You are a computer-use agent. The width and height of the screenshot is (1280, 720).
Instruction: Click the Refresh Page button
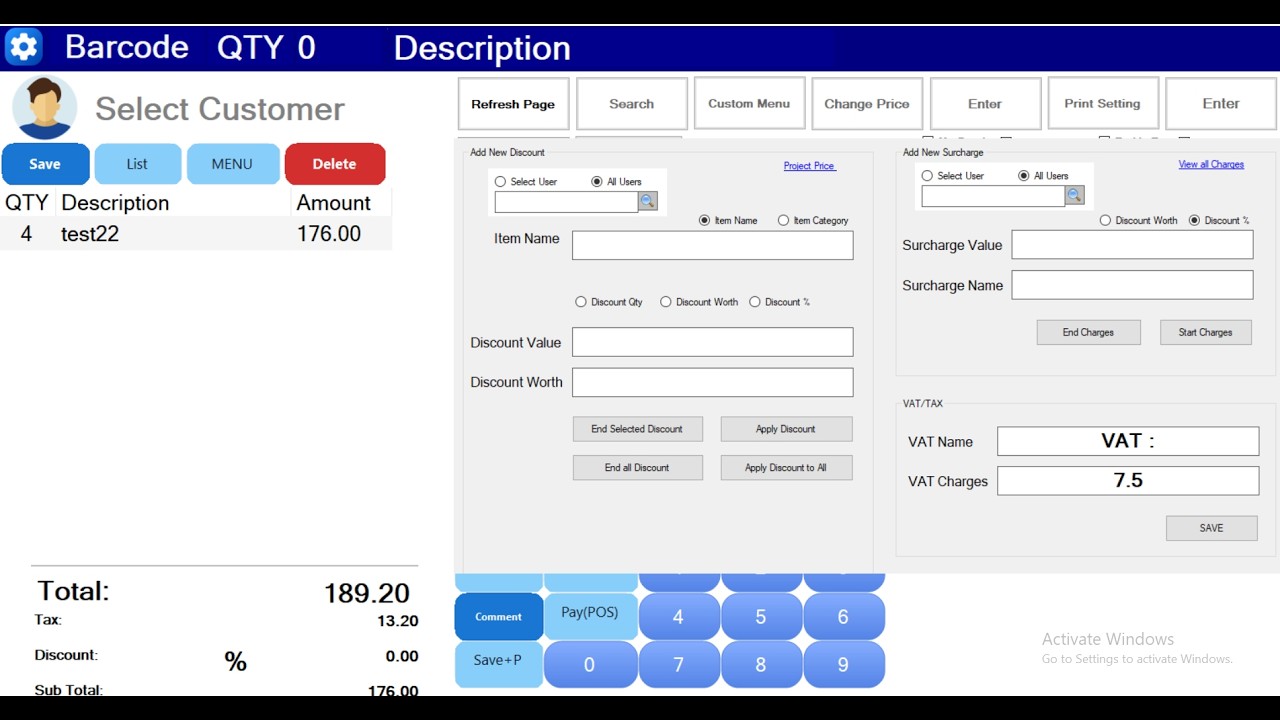tap(513, 104)
